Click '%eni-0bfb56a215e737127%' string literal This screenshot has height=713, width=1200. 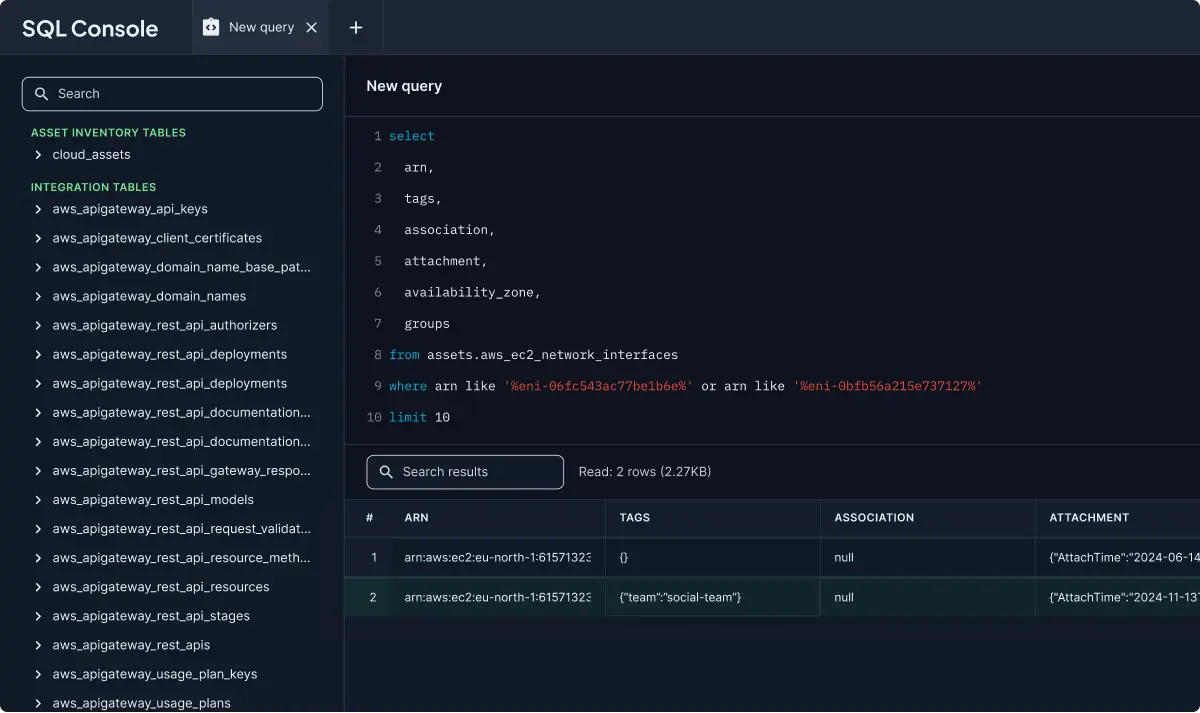888,386
